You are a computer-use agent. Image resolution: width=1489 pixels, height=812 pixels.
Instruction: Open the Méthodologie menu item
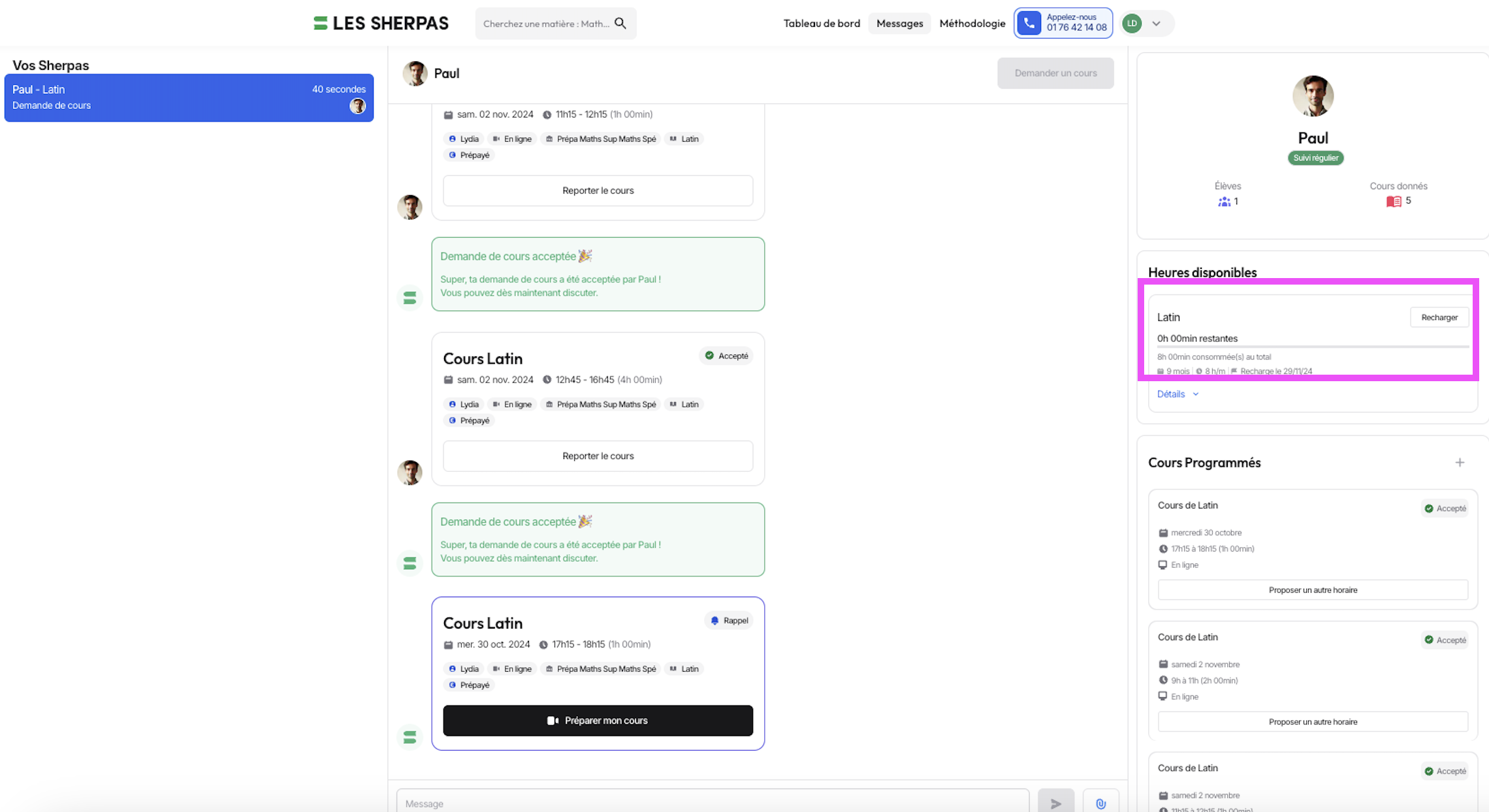(972, 23)
